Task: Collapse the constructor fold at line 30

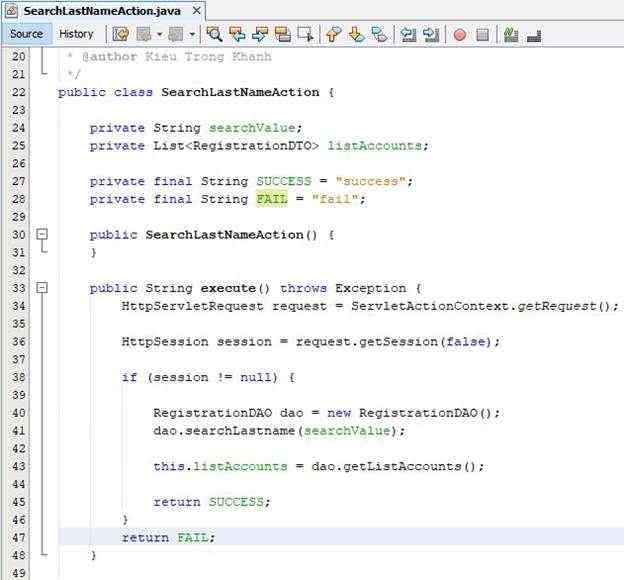Action: (42, 234)
